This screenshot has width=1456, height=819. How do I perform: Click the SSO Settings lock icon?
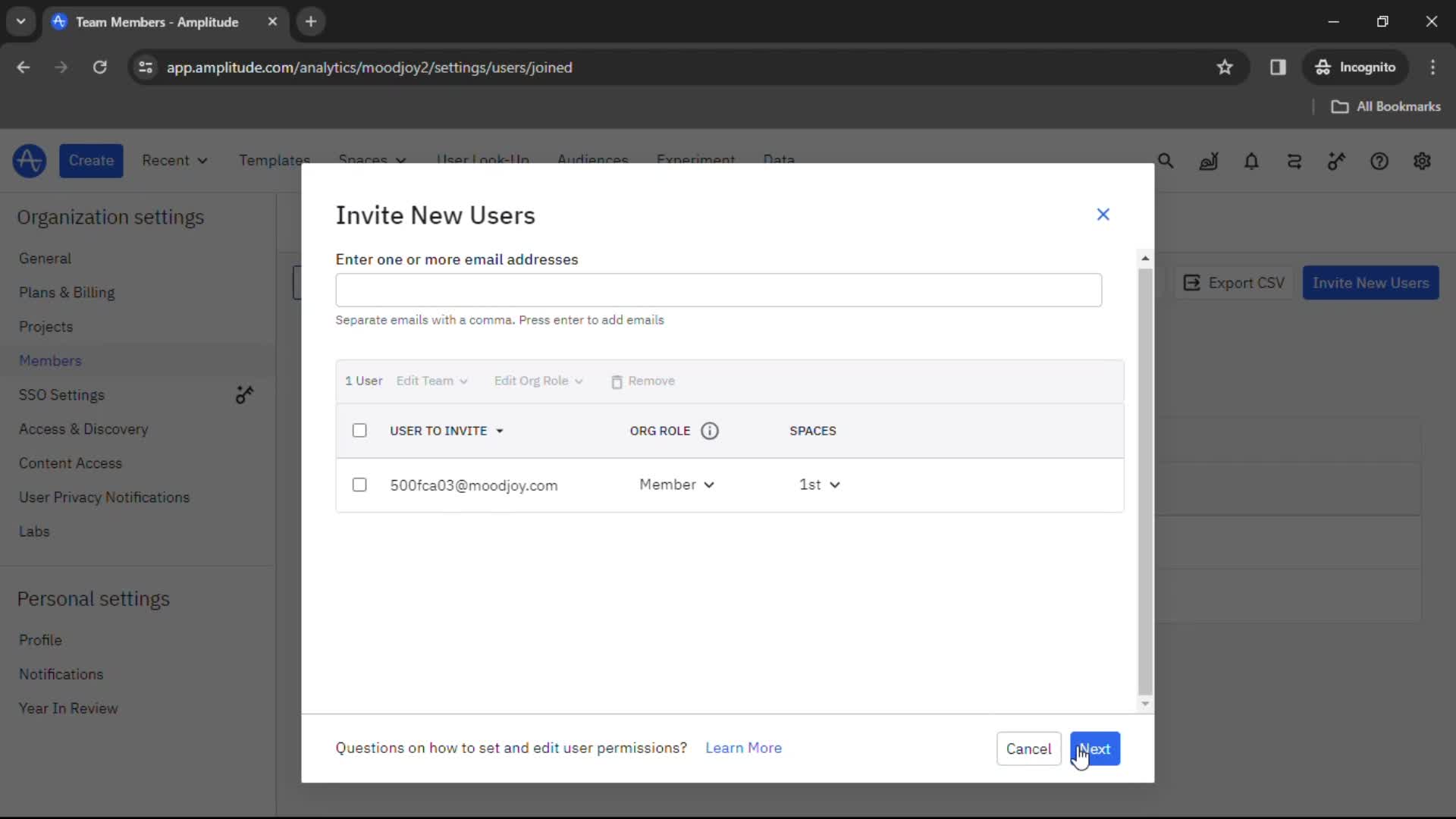click(245, 395)
